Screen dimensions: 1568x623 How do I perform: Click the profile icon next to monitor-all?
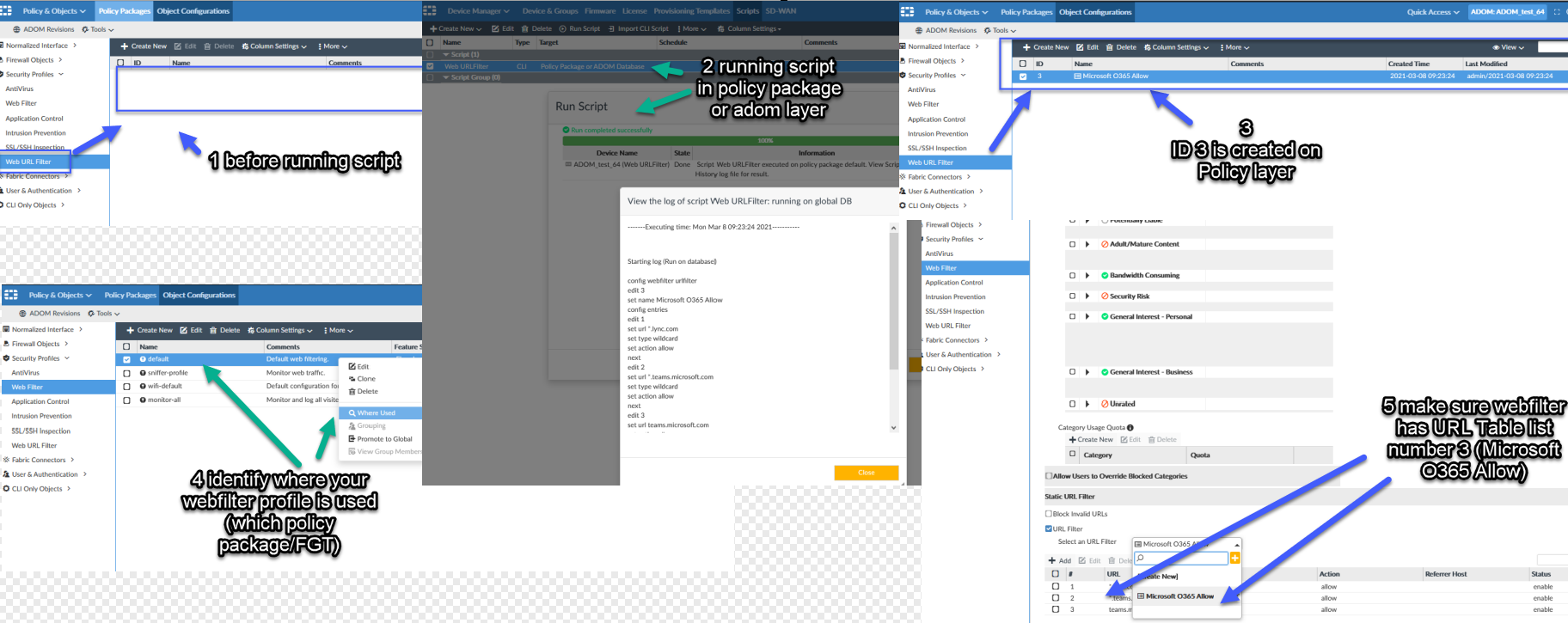tap(143, 400)
